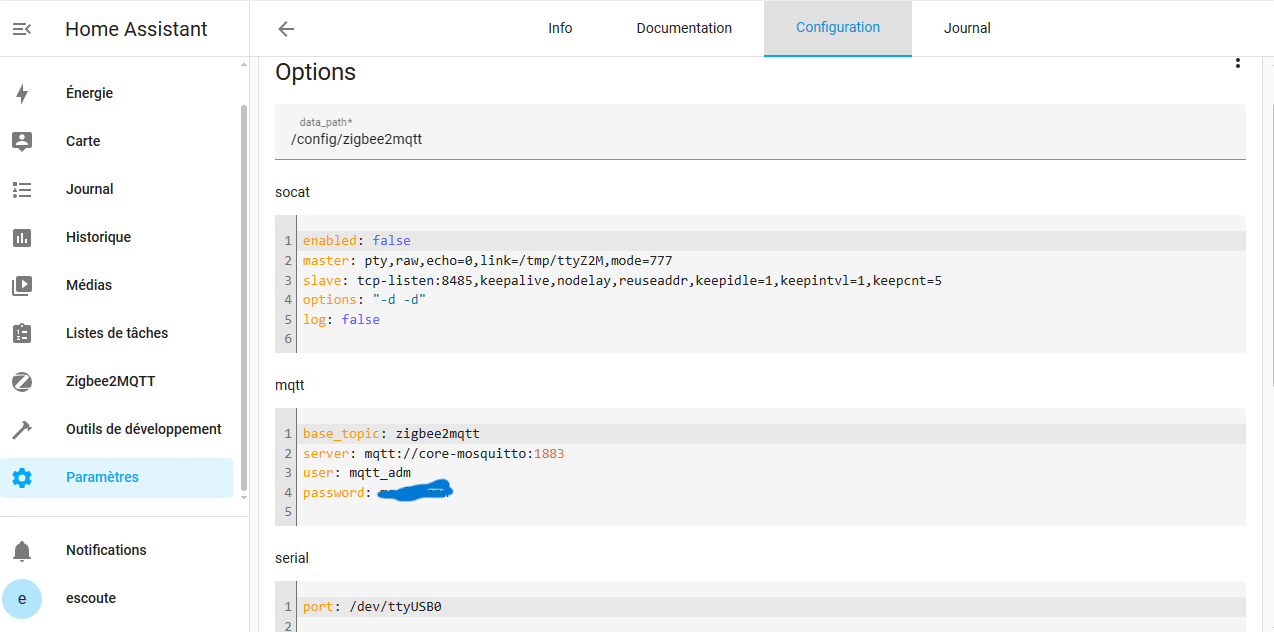Open the Paramètres gear icon
The image size is (1274, 632).
point(22,477)
